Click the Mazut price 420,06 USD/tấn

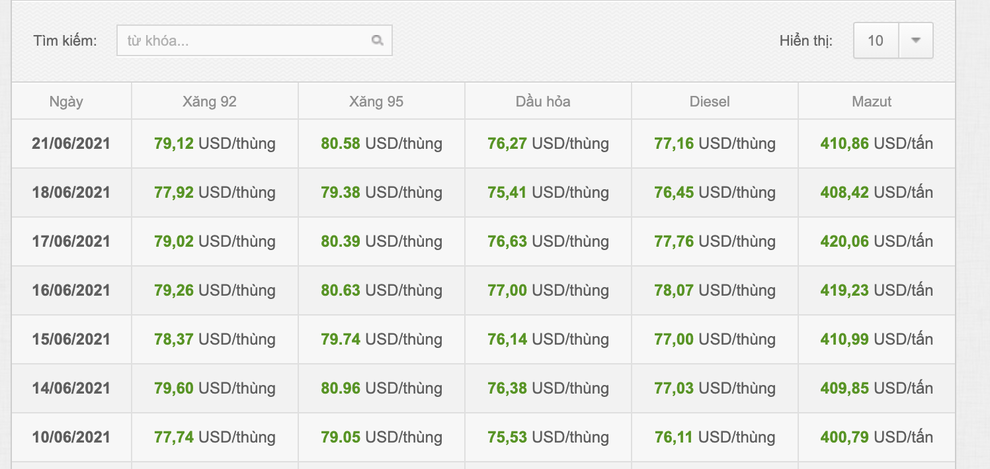(876, 242)
